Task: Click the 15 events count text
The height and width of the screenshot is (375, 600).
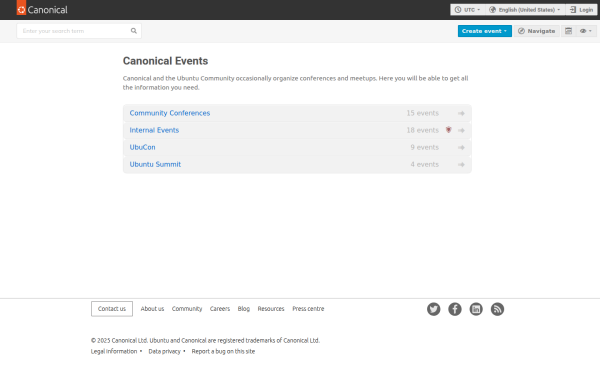Action: tap(422, 113)
